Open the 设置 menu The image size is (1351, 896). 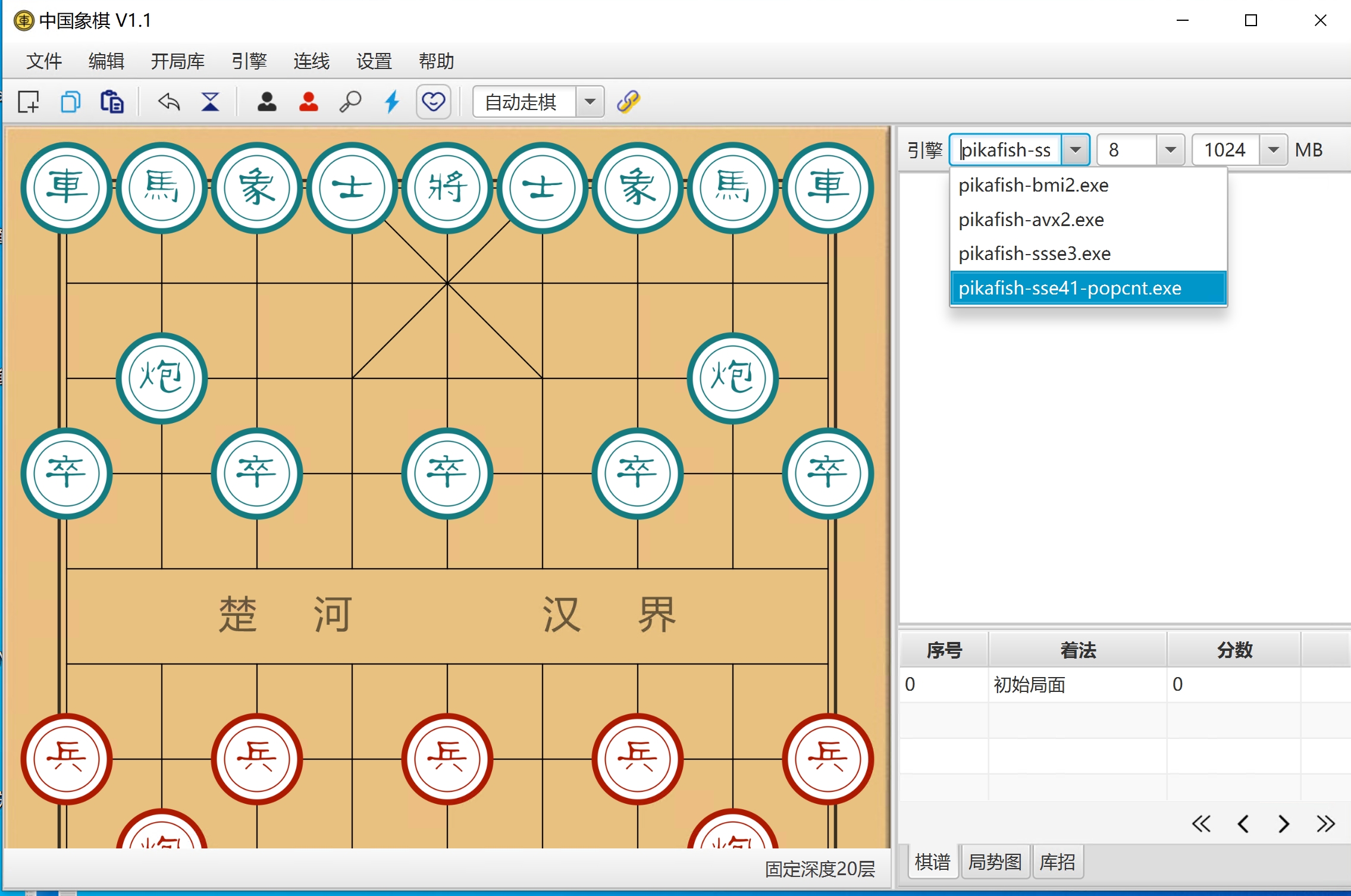tap(374, 61)
